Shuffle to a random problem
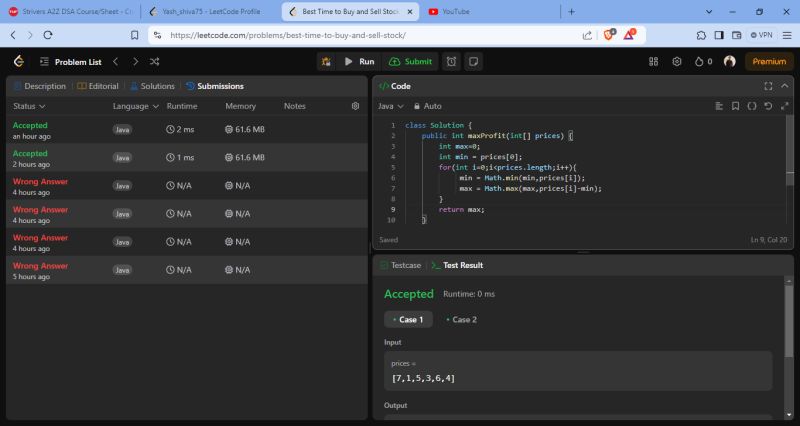The height and width of the screenshot is (426, 800). (154, 61)
